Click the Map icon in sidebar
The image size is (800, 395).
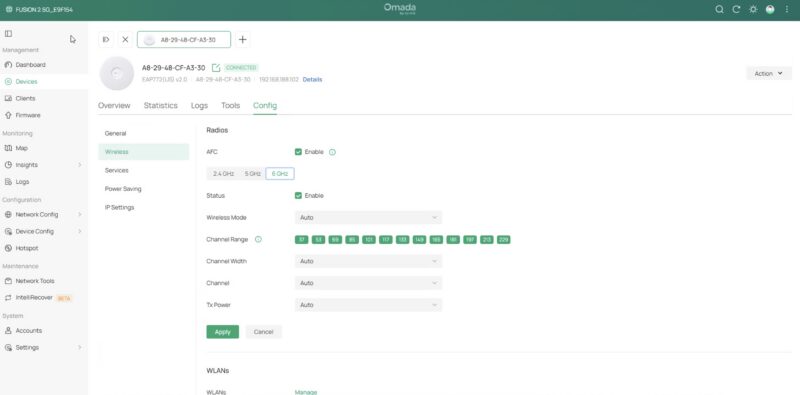pyautogui.click(x=8, y=148)
